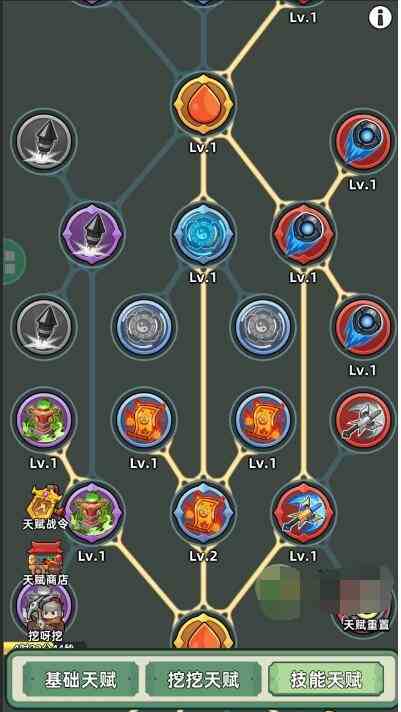Tap the left locked gray swirl node
The image size is (401, 712).
(144, 326)
